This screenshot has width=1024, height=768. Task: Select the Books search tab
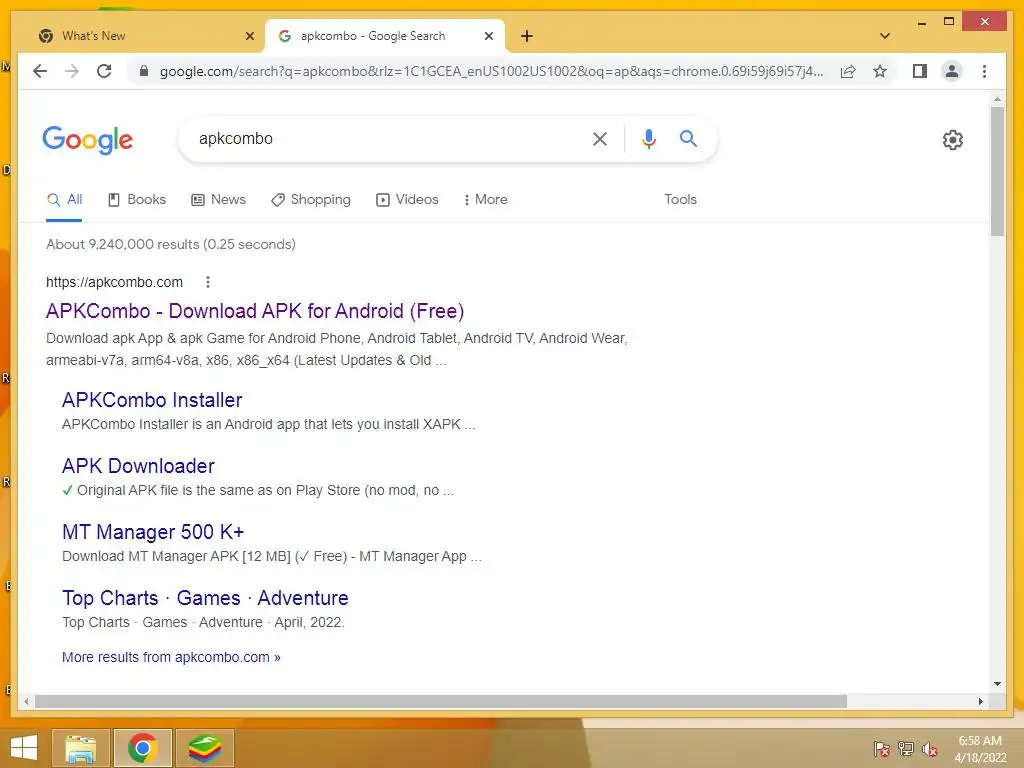click(x=137, y=200)
